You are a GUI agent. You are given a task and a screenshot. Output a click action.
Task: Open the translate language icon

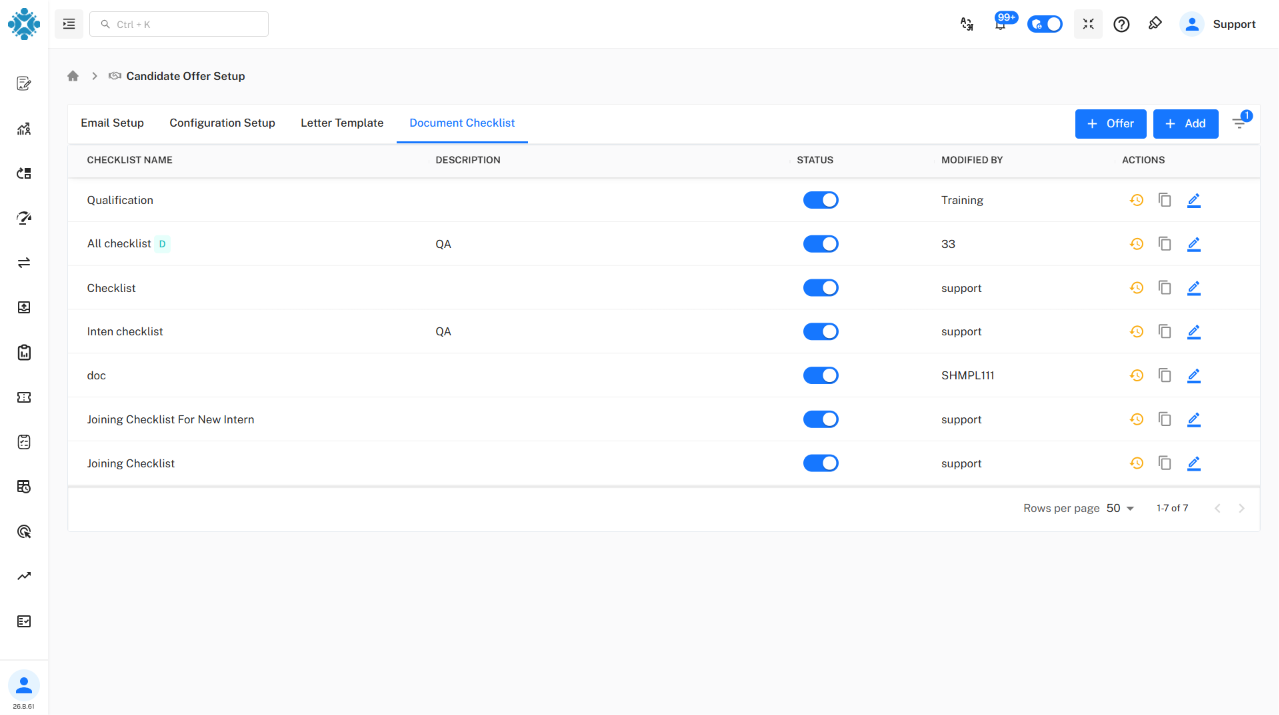click(x=967, y=24)
